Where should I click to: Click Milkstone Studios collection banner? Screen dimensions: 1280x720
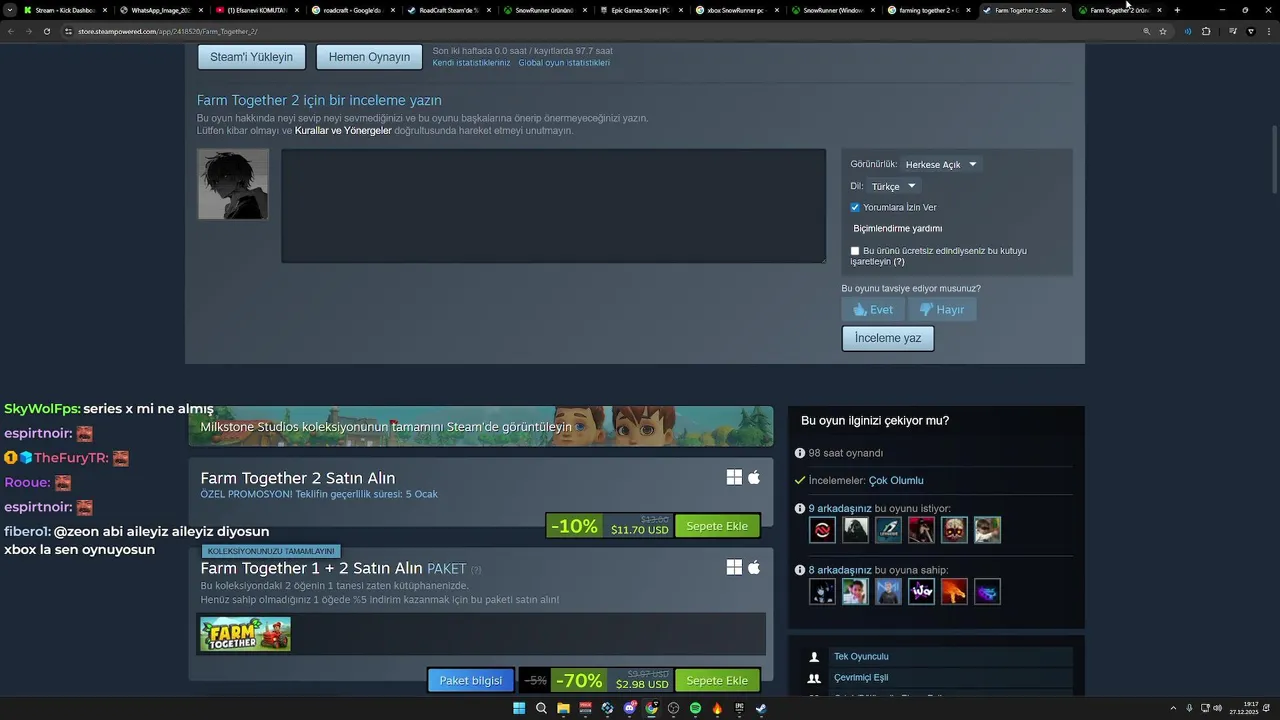(x=480, y=426)
